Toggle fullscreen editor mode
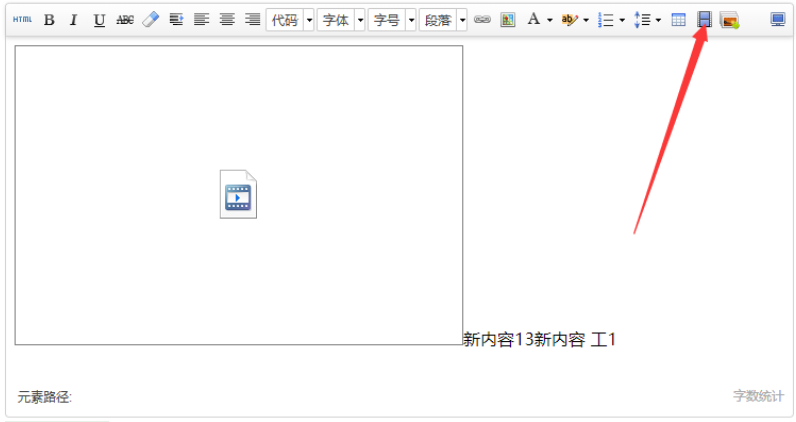Screen dimensions: 796x422 coord(778,20)
